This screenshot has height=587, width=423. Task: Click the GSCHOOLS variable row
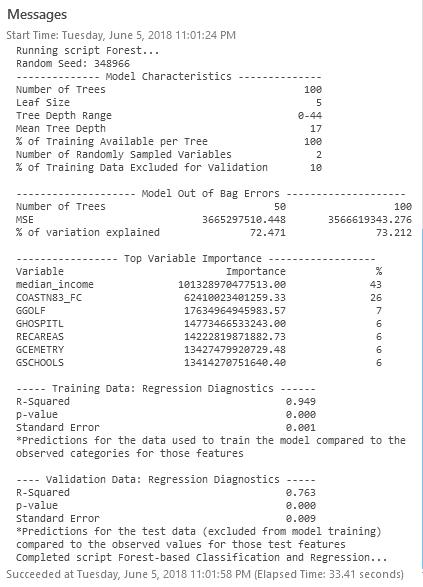coord(199,362)
